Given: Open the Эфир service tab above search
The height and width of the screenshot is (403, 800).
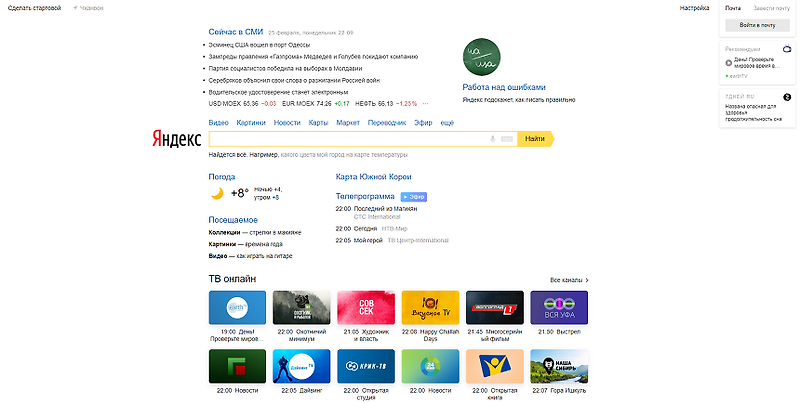Looking at the screenshot, I should 423,123.
